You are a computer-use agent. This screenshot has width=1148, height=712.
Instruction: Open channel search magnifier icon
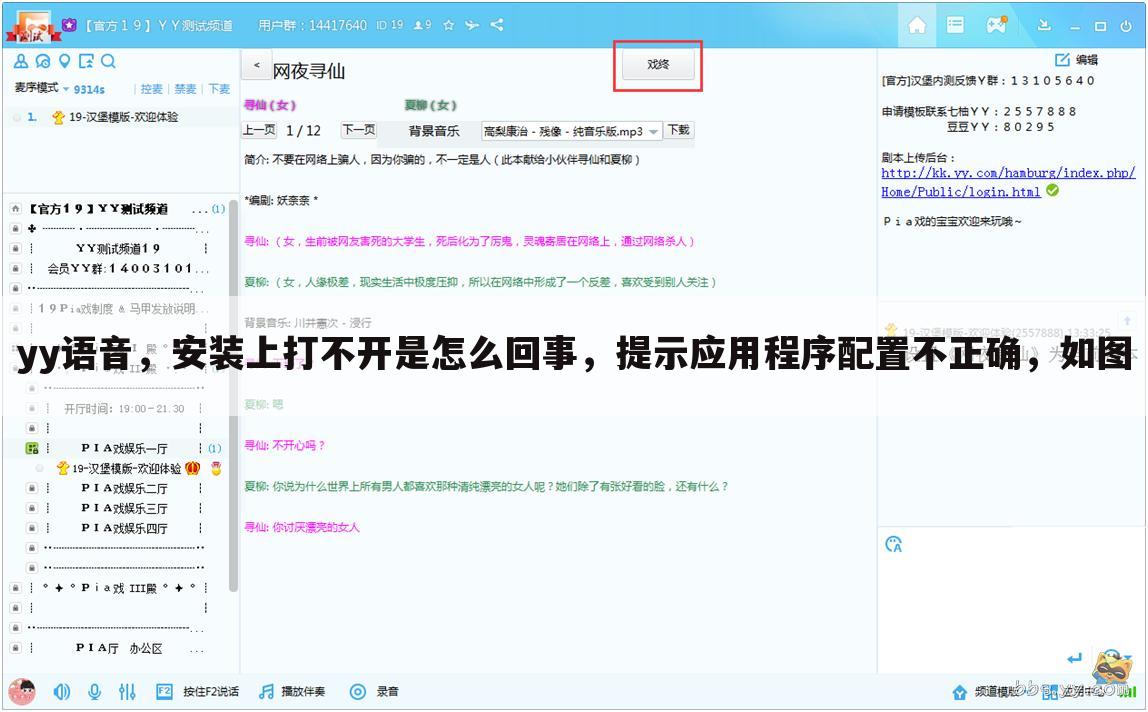[x=108, y=61]
